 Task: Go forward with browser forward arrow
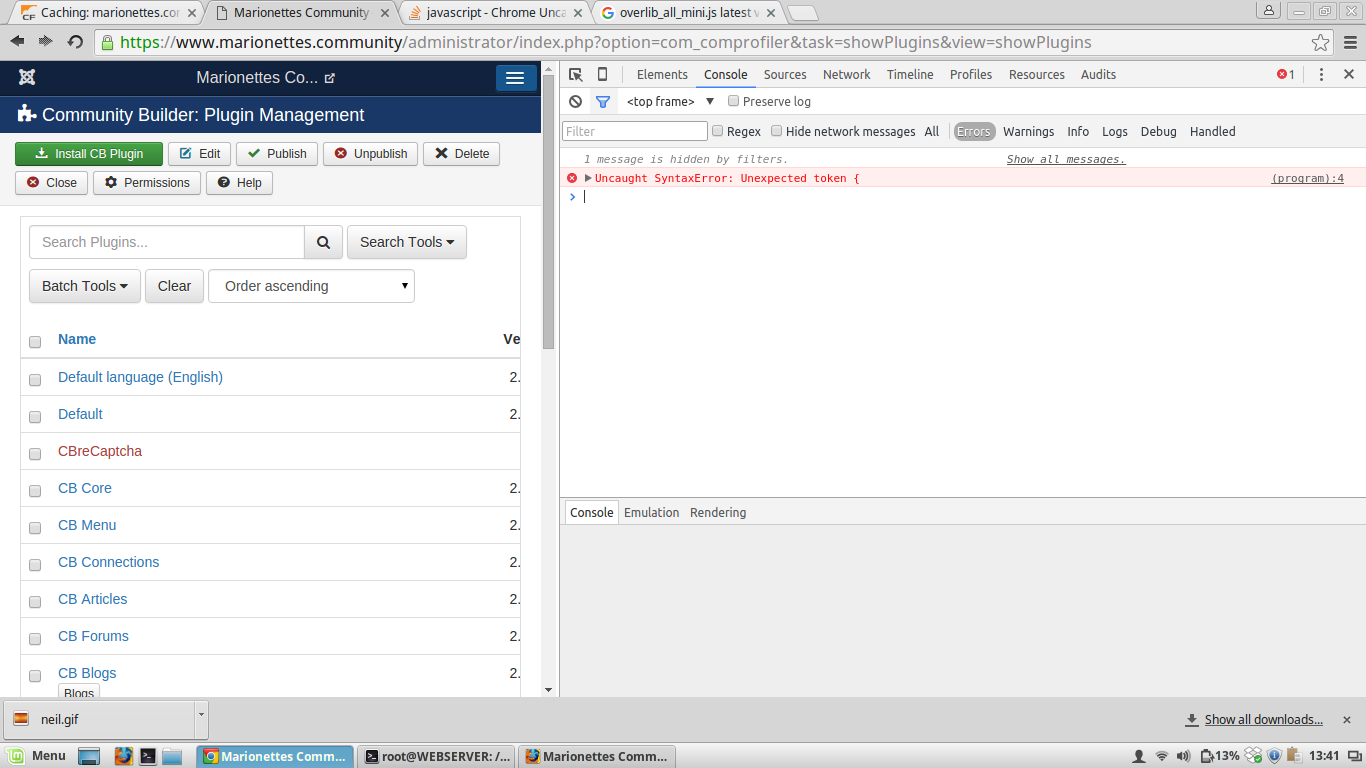45,42
